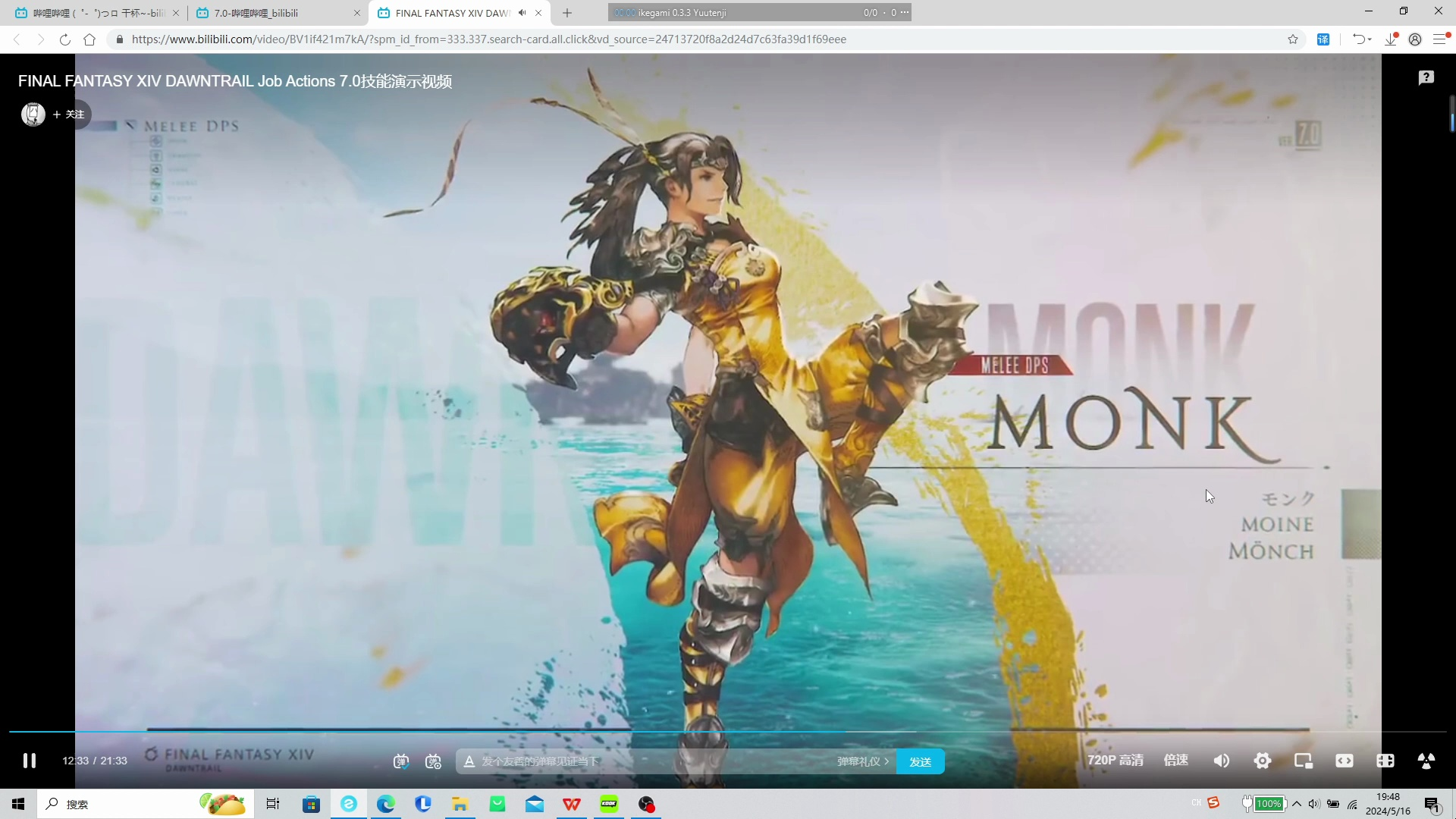Switch to the 哔哩哔哩 干杯 tab
Viewport: 1456px width, 819px height.
[x=93, y=13]
